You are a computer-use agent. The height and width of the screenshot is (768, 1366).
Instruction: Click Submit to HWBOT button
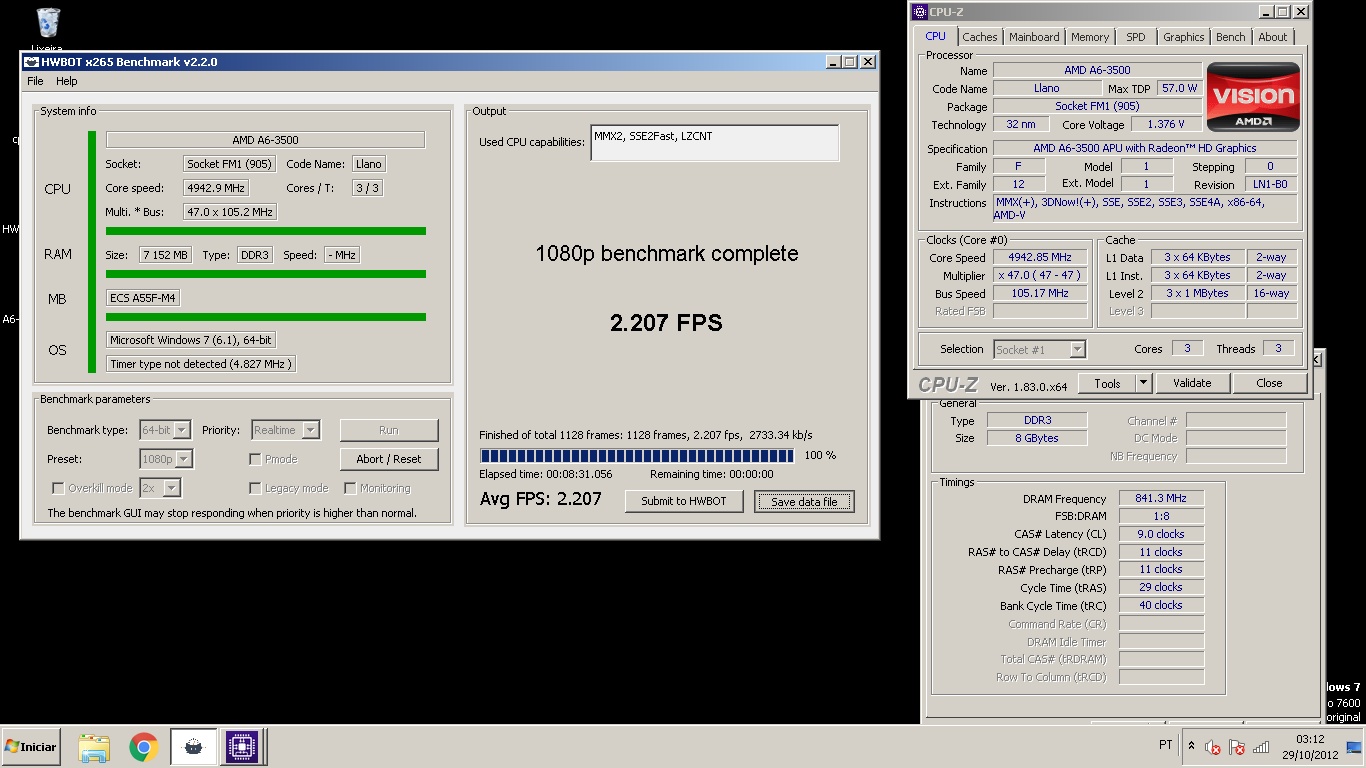[684, 501]
